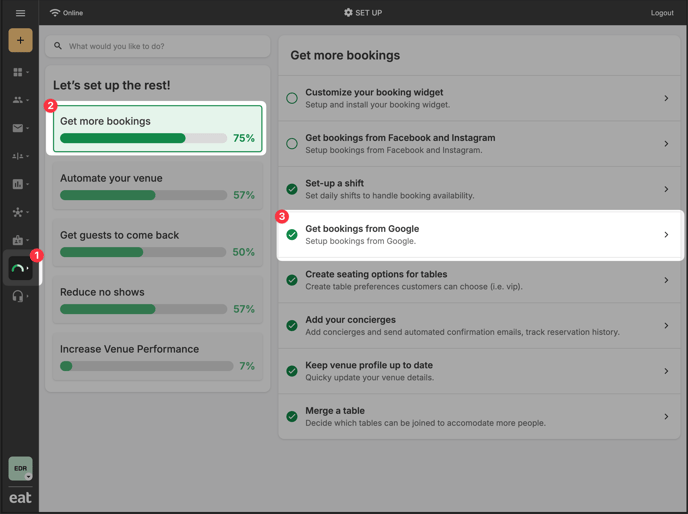Click the '75%' value on Get more bookings
688x514 pixels.
pos(244,138)
